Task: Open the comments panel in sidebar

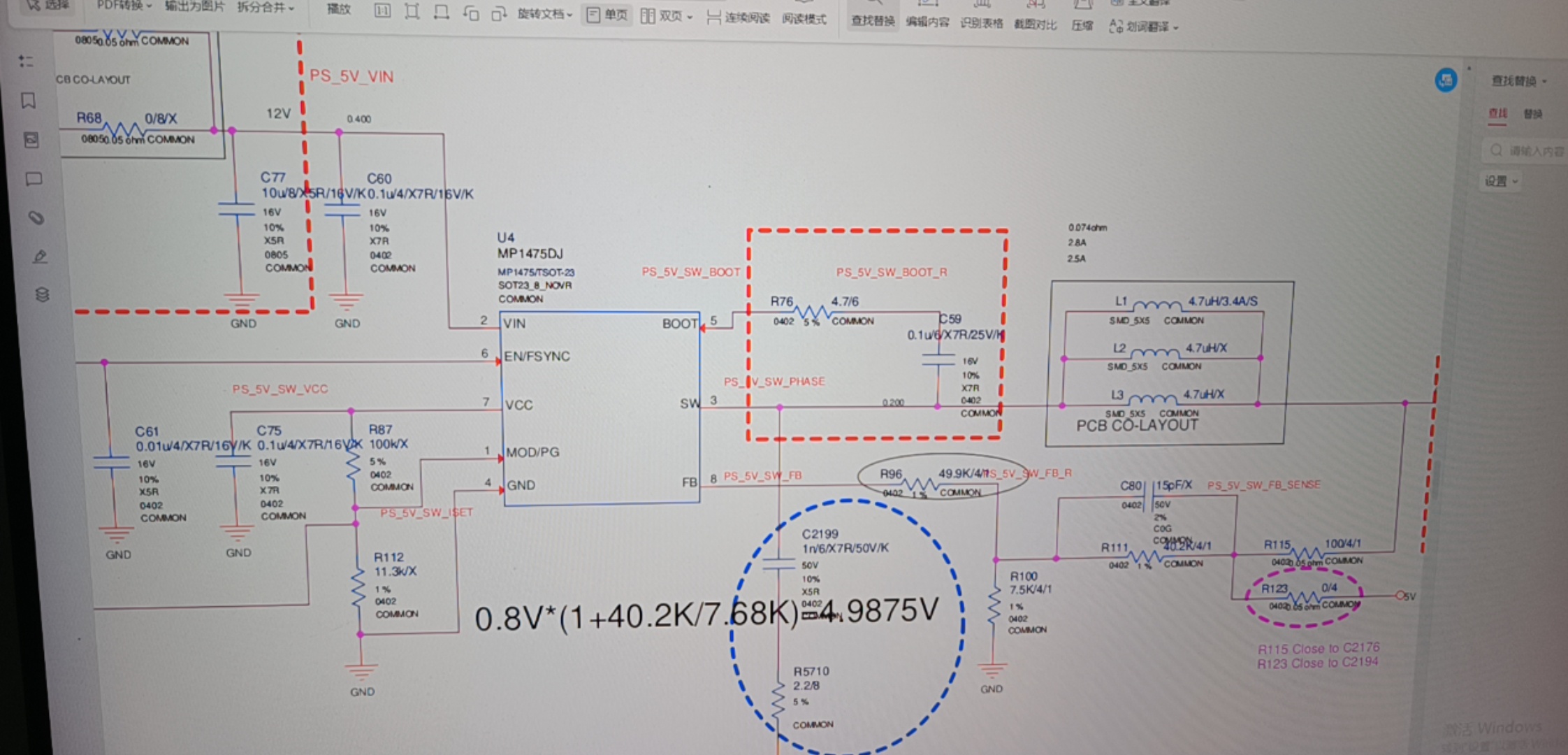Action: coord(33,179)
